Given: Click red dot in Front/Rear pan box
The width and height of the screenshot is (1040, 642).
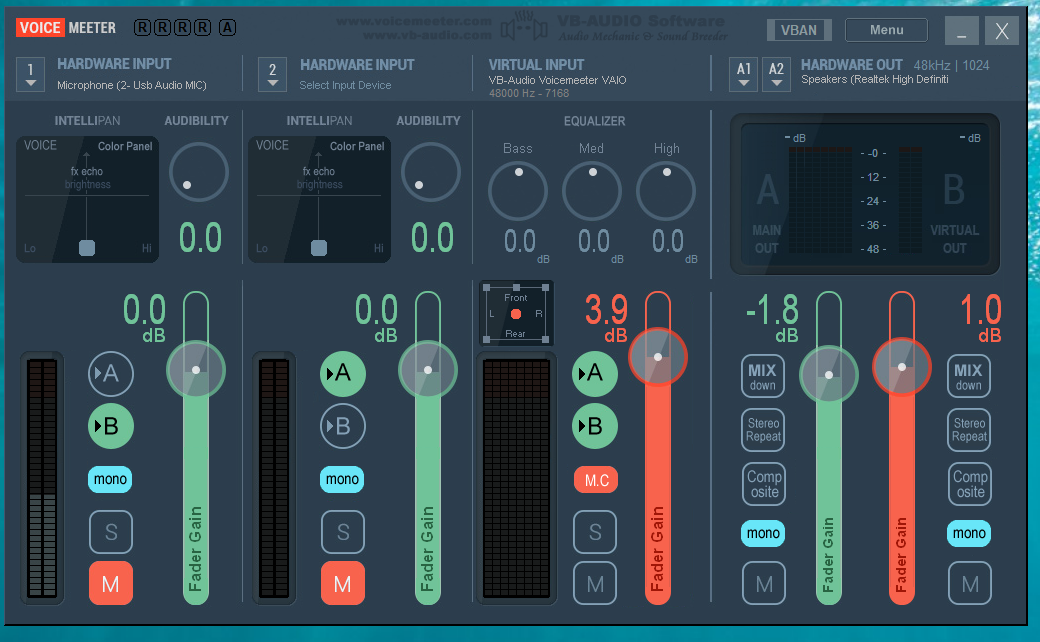Looking at the screenshot, I should tap(516, 314).
